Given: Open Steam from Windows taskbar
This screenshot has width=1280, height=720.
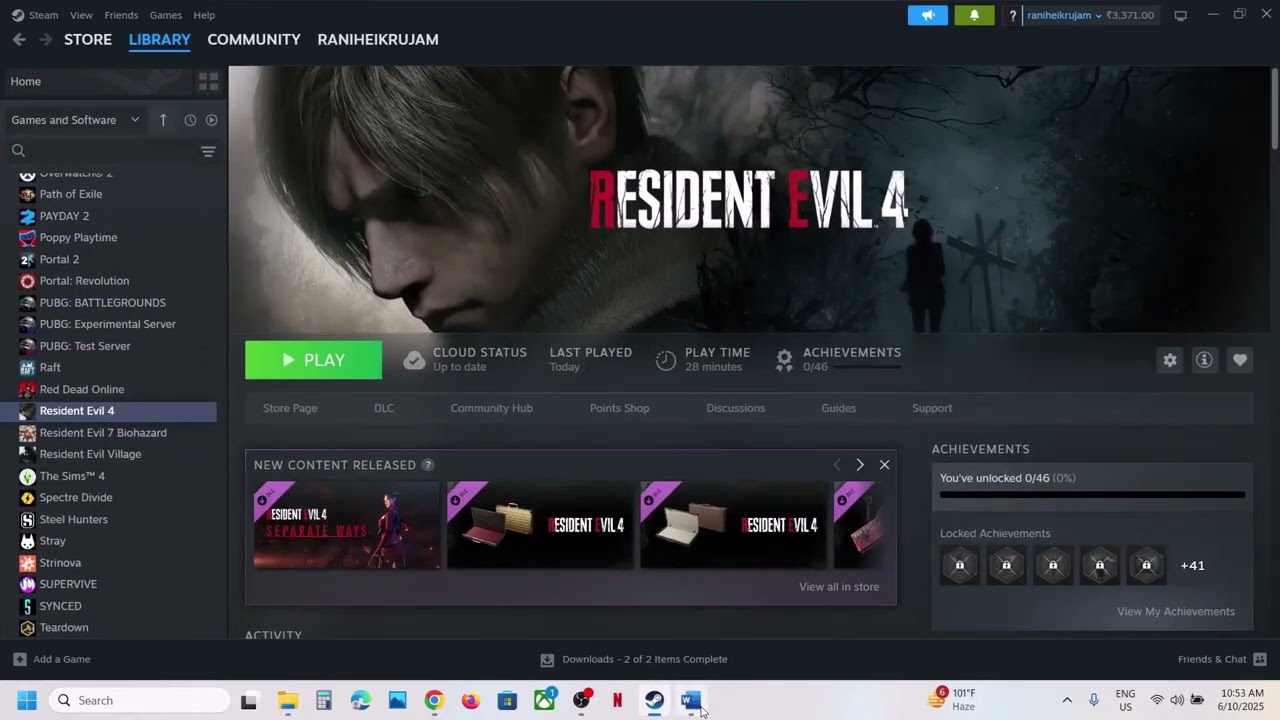Looking at the screenshot, I should tap(654, 700).
